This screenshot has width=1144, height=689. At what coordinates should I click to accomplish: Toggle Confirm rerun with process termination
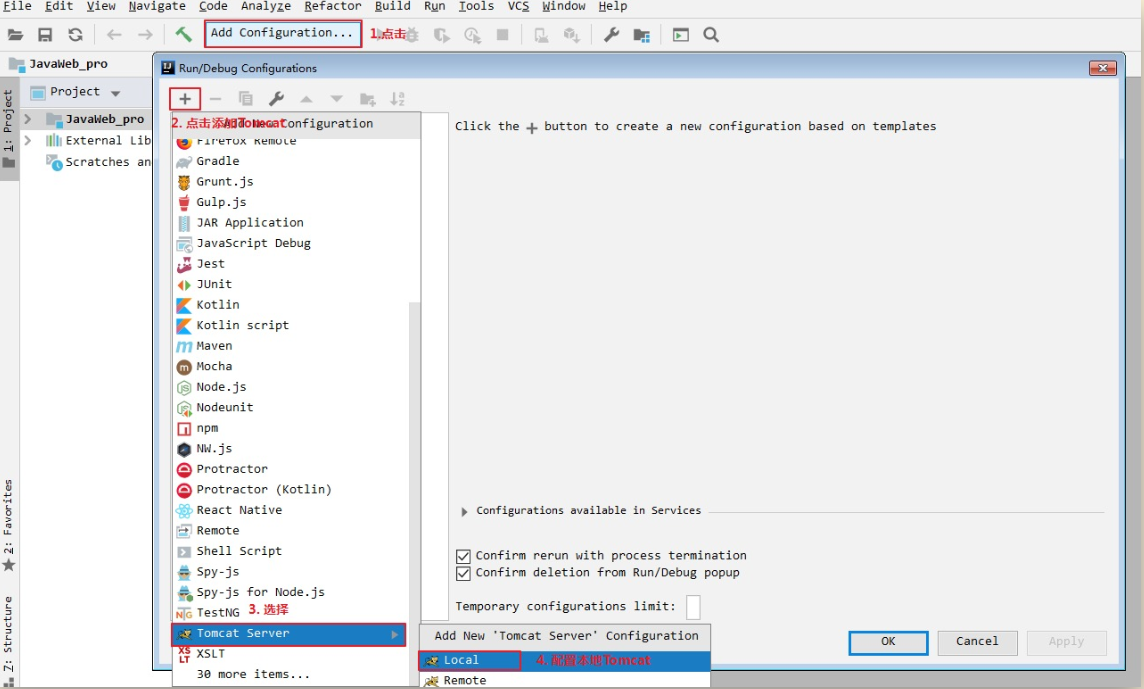point(463,556)
